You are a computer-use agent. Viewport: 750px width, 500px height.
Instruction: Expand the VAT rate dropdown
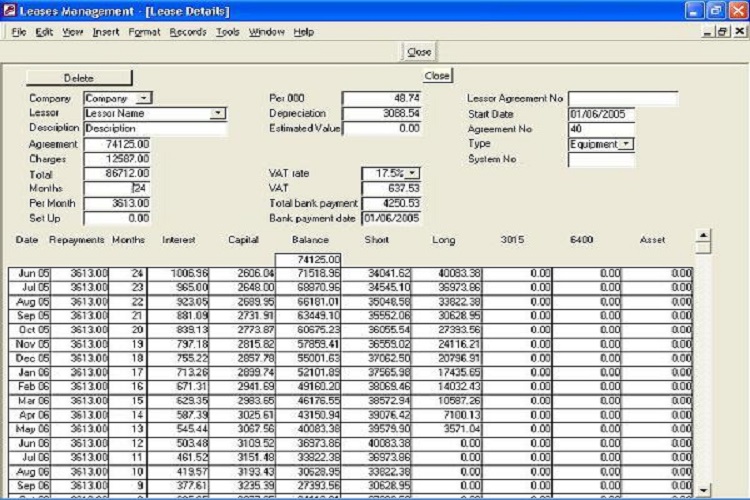(x=412, y=173)
